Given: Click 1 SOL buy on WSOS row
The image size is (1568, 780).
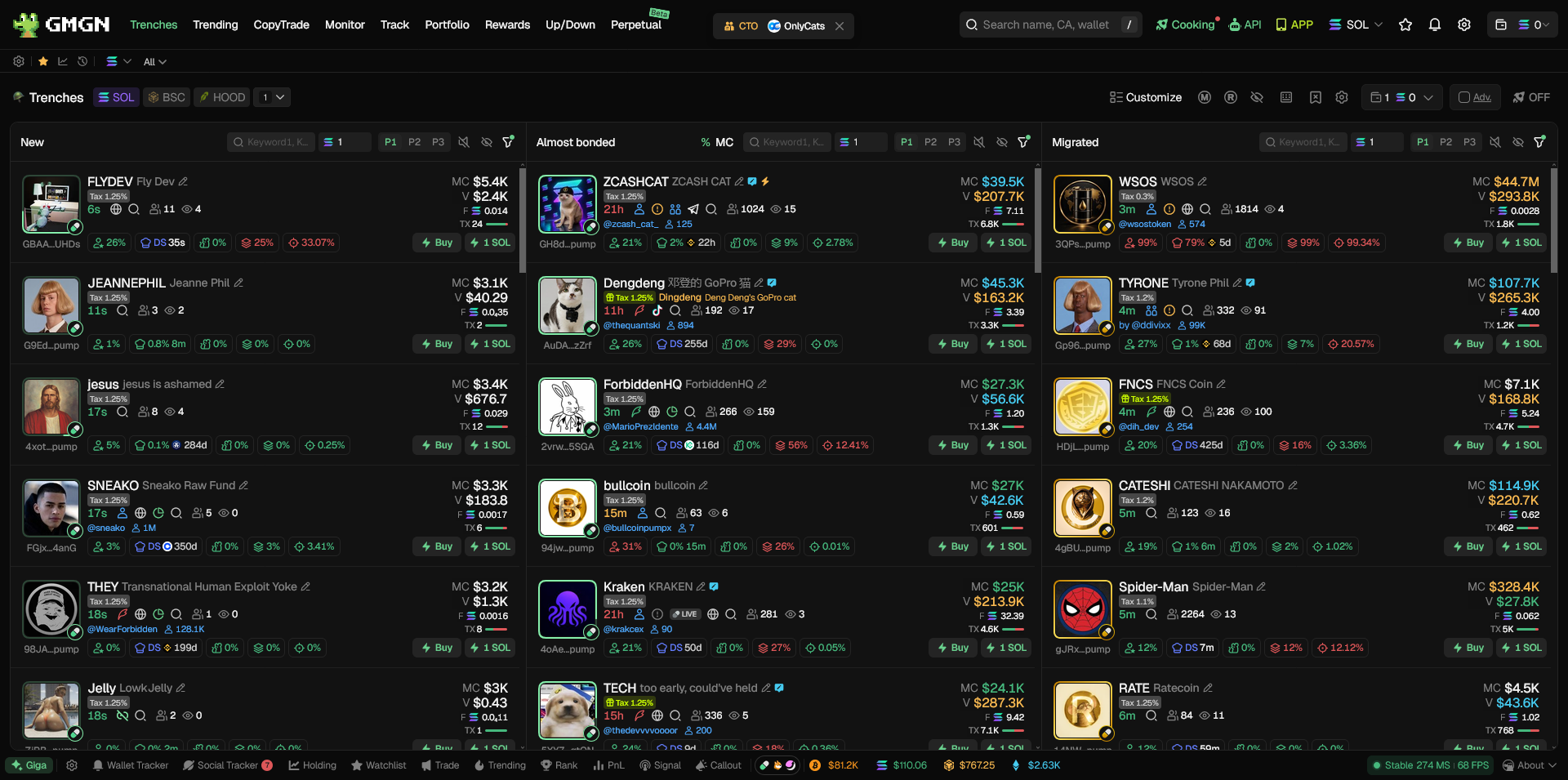Looking at the screenshot, I should 1522,243.
